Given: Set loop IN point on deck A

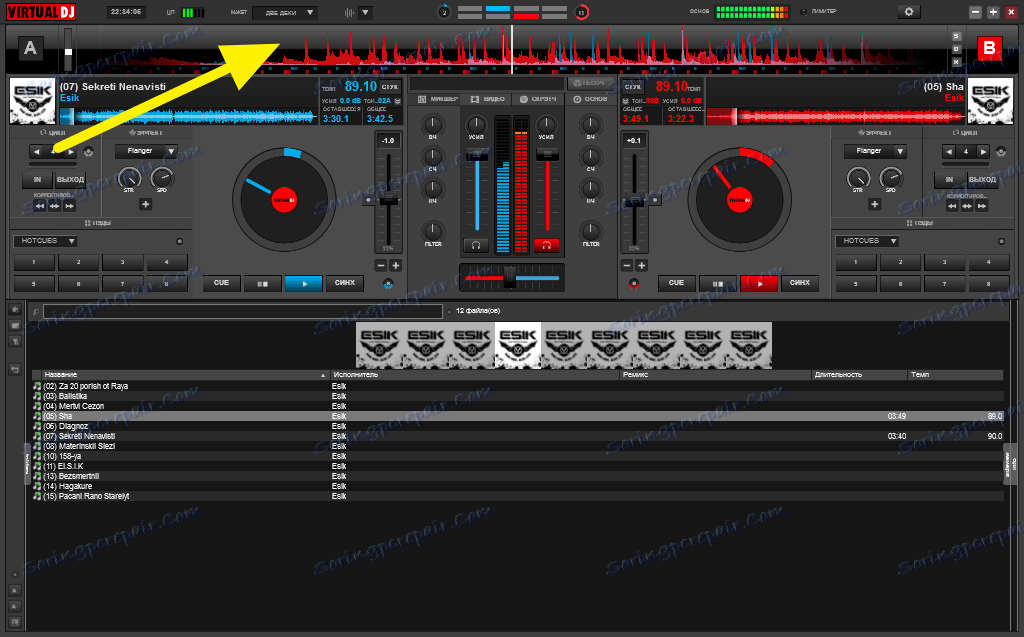Looking at the screenshot, I should click(x=37, y=180).
